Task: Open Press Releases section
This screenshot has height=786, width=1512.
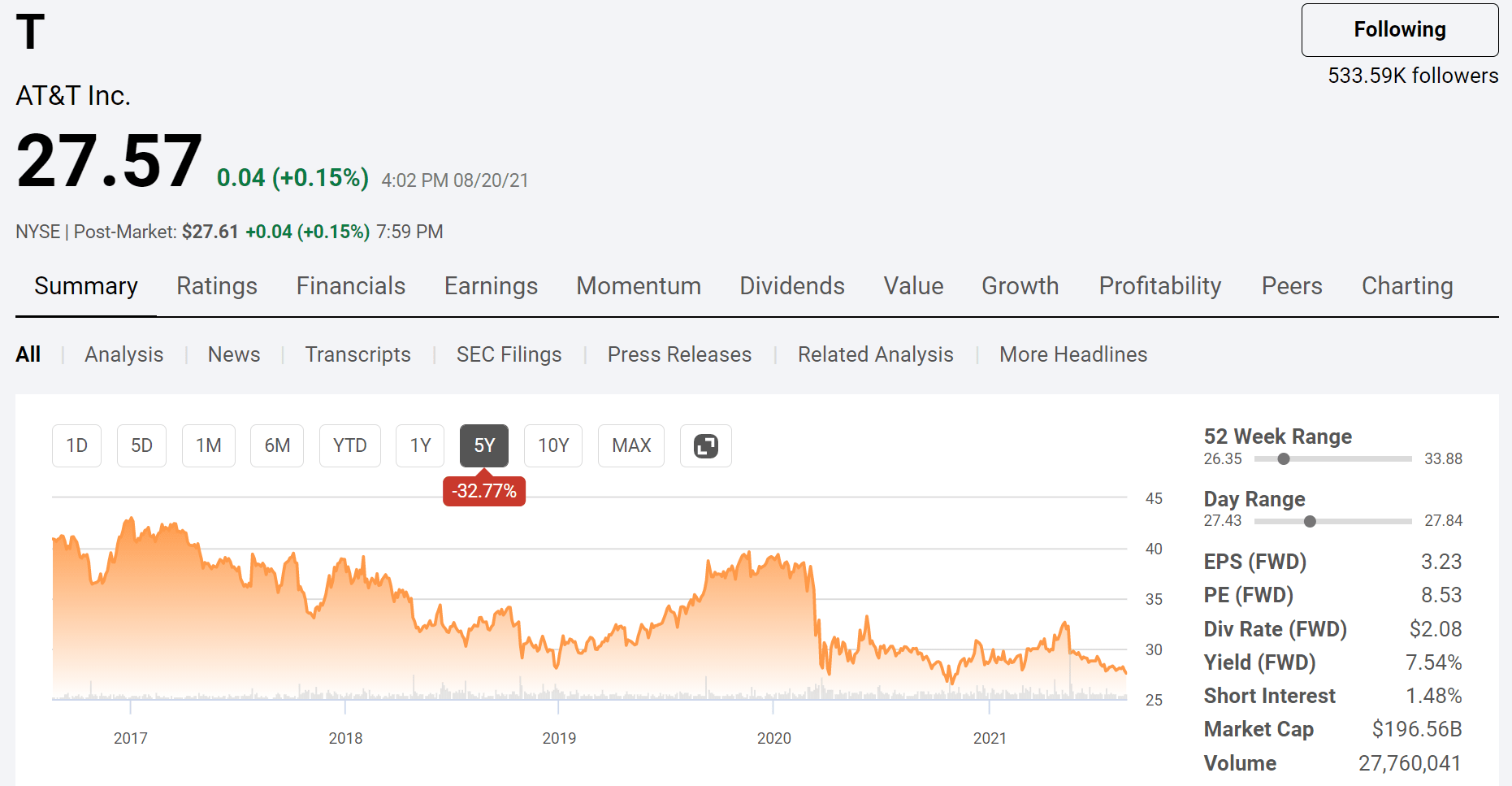Action: (x=678, y=354)
